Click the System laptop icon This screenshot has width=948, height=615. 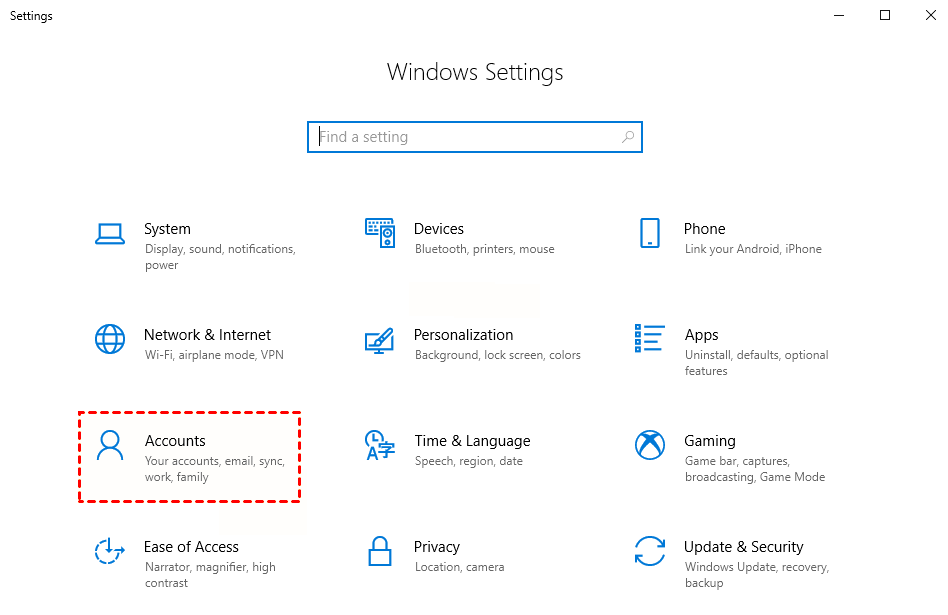click(x=109, y=233)
